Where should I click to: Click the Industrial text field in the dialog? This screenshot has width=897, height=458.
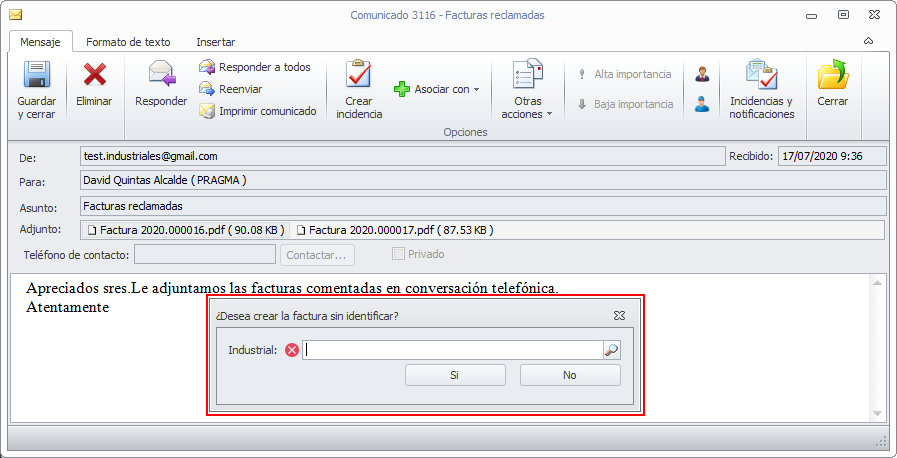click(453, 351)
